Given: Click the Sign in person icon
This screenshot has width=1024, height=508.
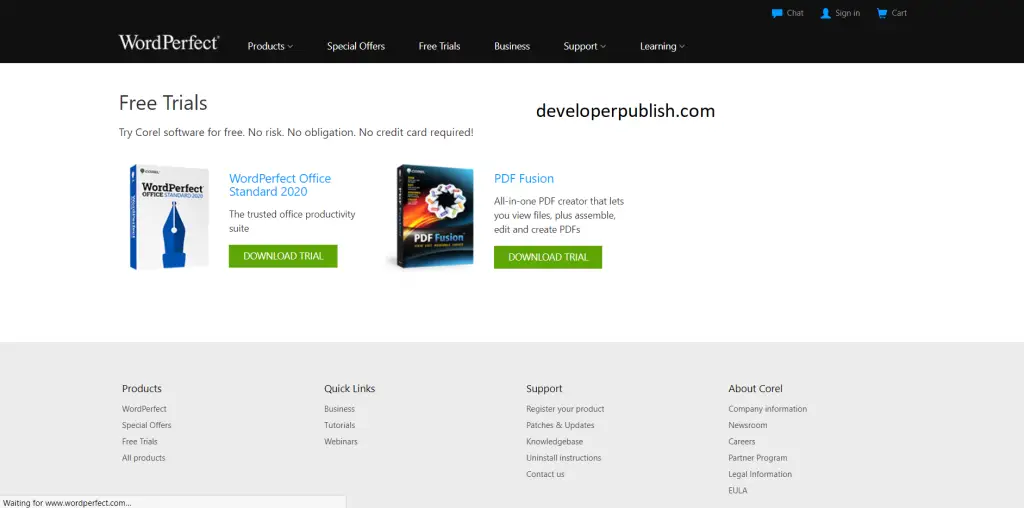Looking at the screenshot, I should [825, 13].
